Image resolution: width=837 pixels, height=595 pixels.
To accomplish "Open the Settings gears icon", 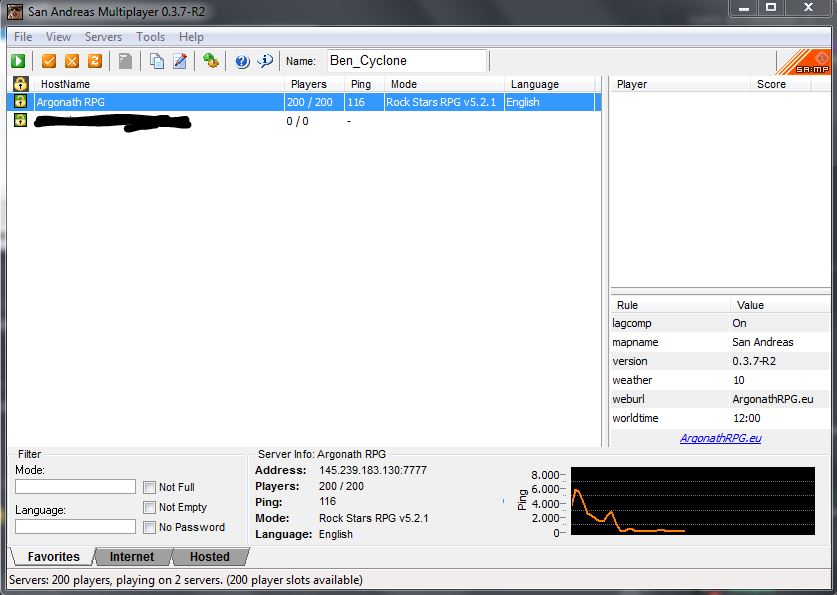I will click(x=210, y=61).
